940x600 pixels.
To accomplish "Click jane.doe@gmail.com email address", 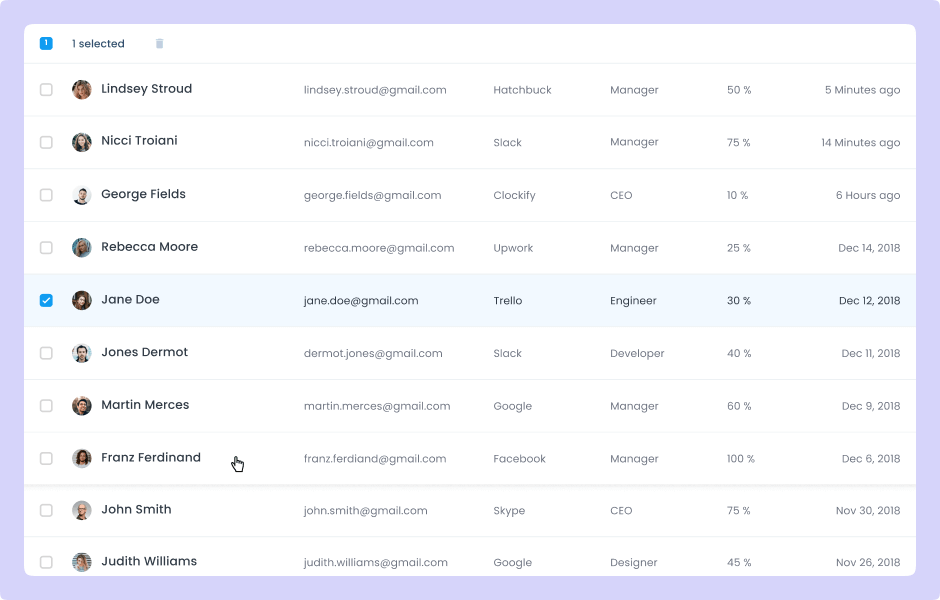I will tap(361, 301).
